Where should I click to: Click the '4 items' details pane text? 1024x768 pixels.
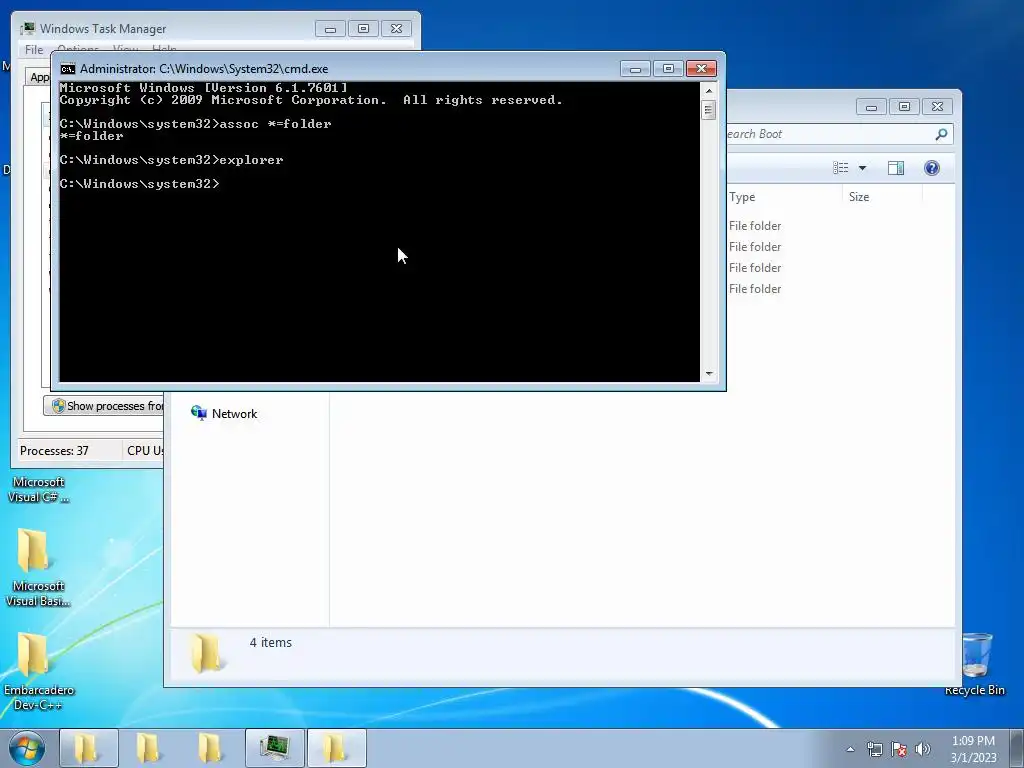(270, 643)
